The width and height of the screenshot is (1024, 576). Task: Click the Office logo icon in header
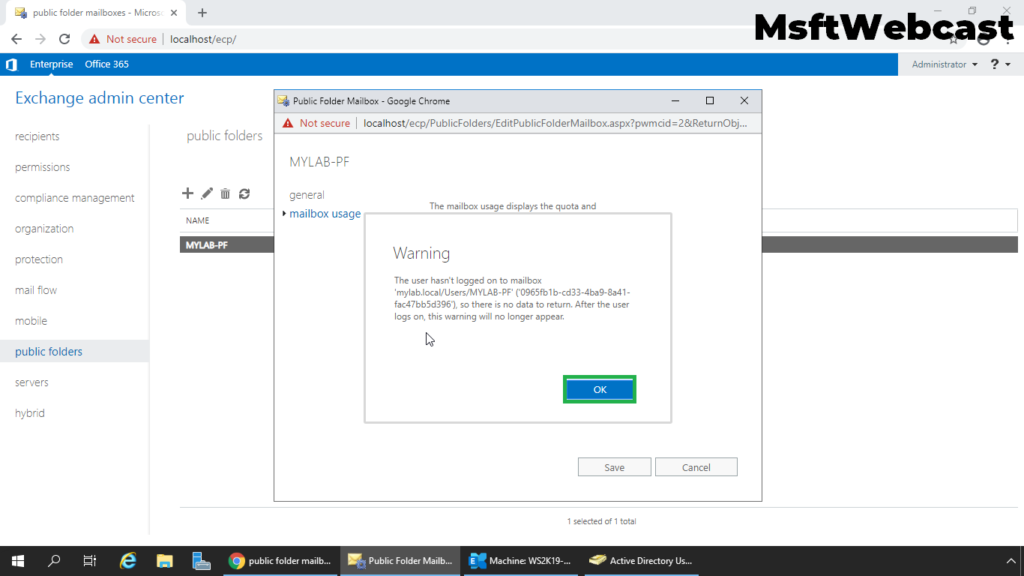11,64
